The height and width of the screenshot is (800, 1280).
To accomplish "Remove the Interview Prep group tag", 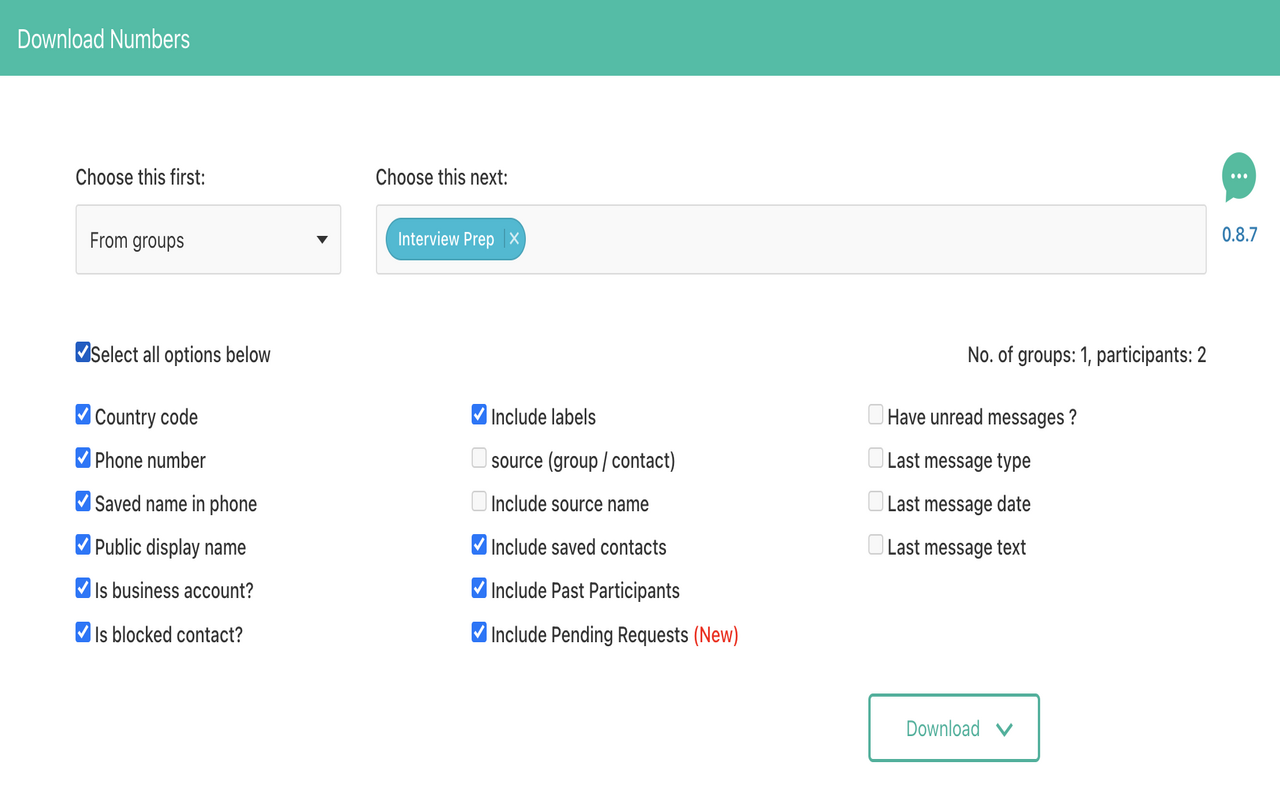I will pyautogui.click(x=513, y=239).
